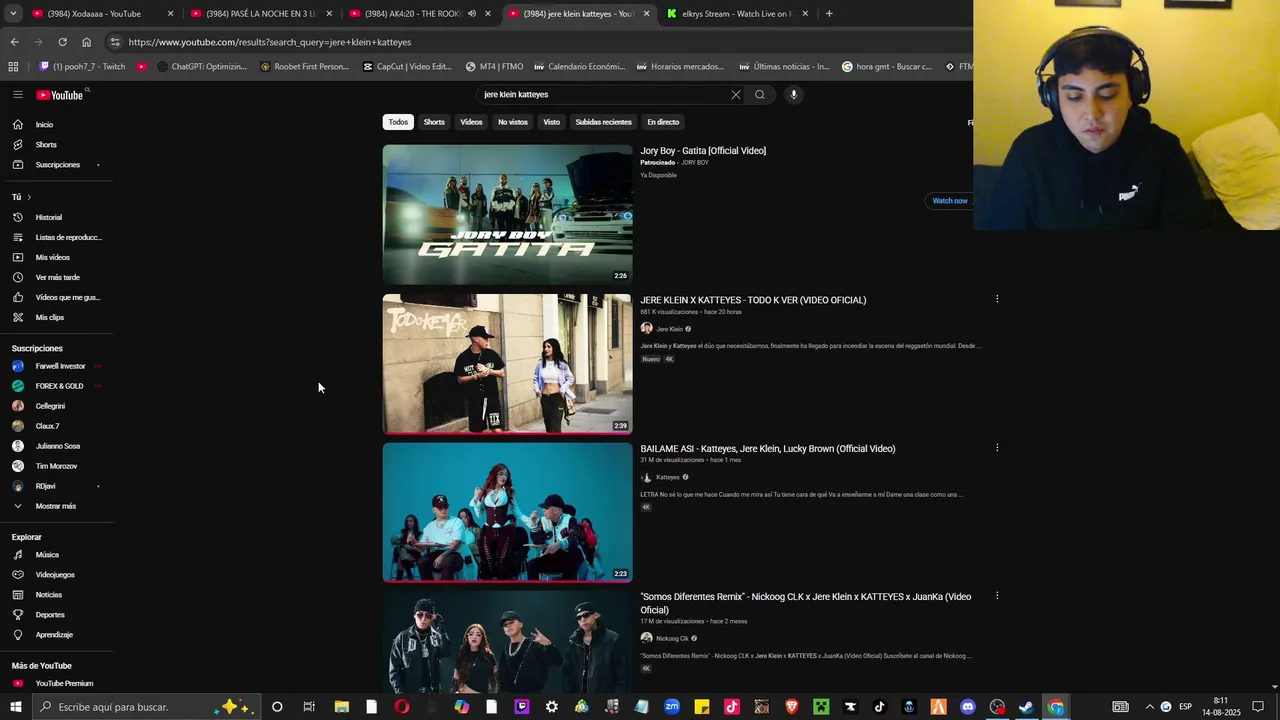Image resolution: width=1280 pixels, height=720 pixels.
Task: Select Todos filter chip
Action: pyautogui.click(x=398, y=122)
